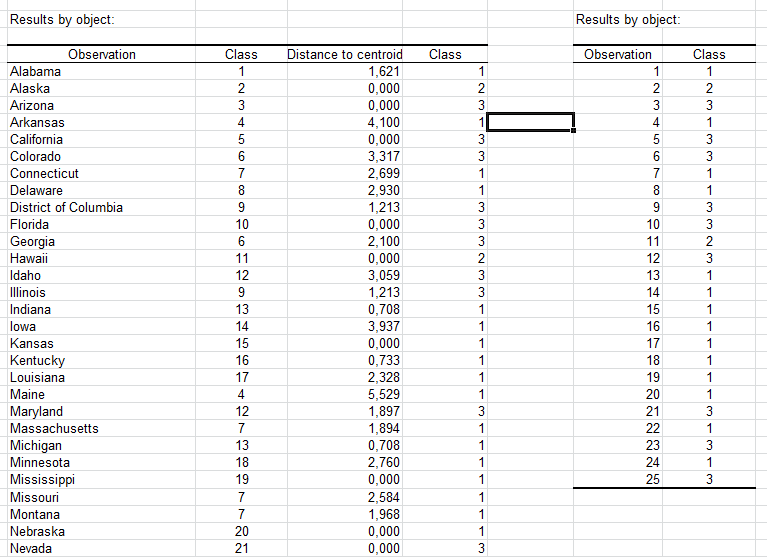Screen dimensions: 767x557
Task: Select the Kentucky cell
Action: 101,360
